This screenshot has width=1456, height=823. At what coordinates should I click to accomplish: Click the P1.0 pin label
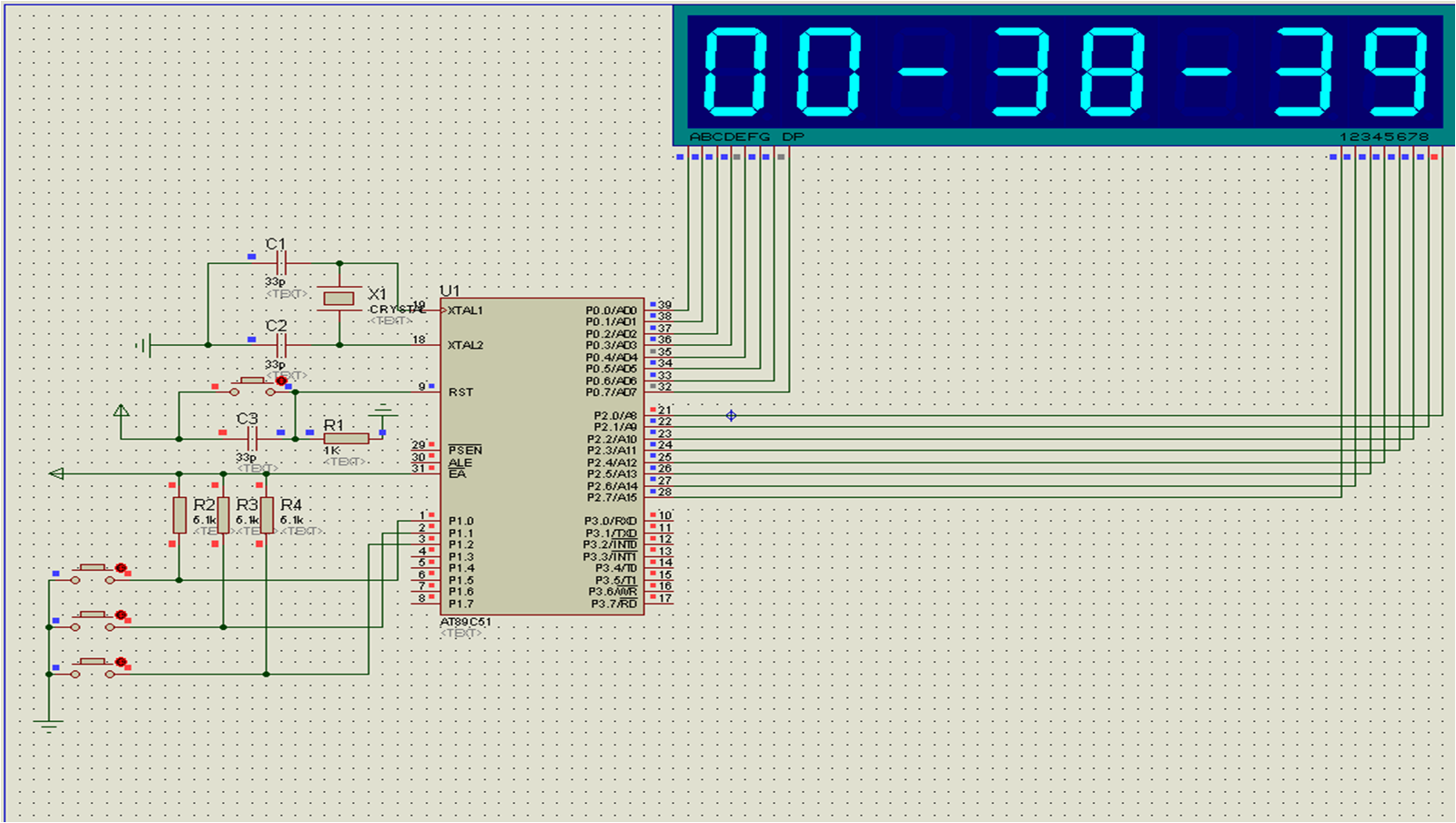pyautogui.click(x=460, y=522)
